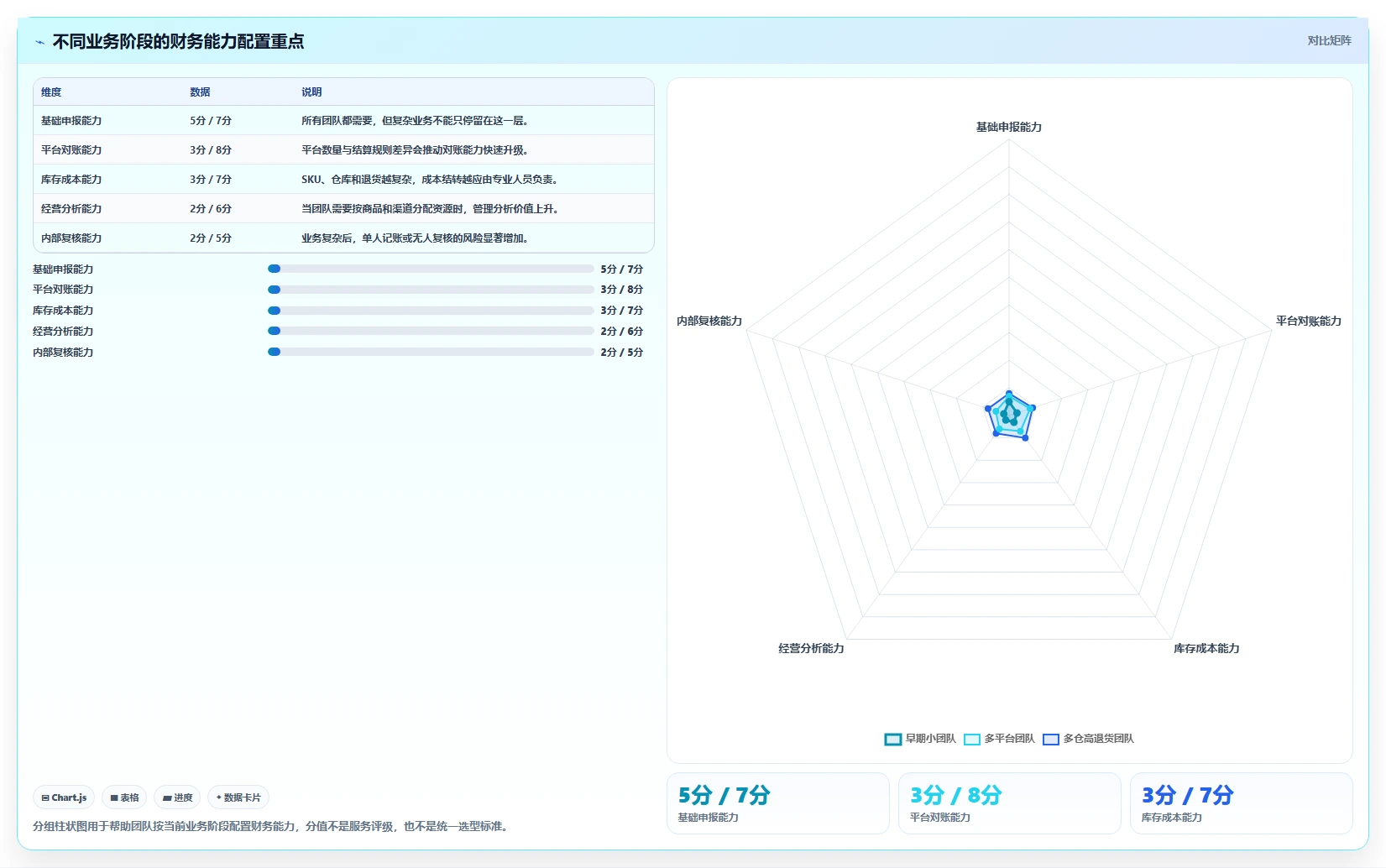The image size is (1386, 868).
Task: Toggle the 多平台团队 legend item
Action: click(999, 739)
